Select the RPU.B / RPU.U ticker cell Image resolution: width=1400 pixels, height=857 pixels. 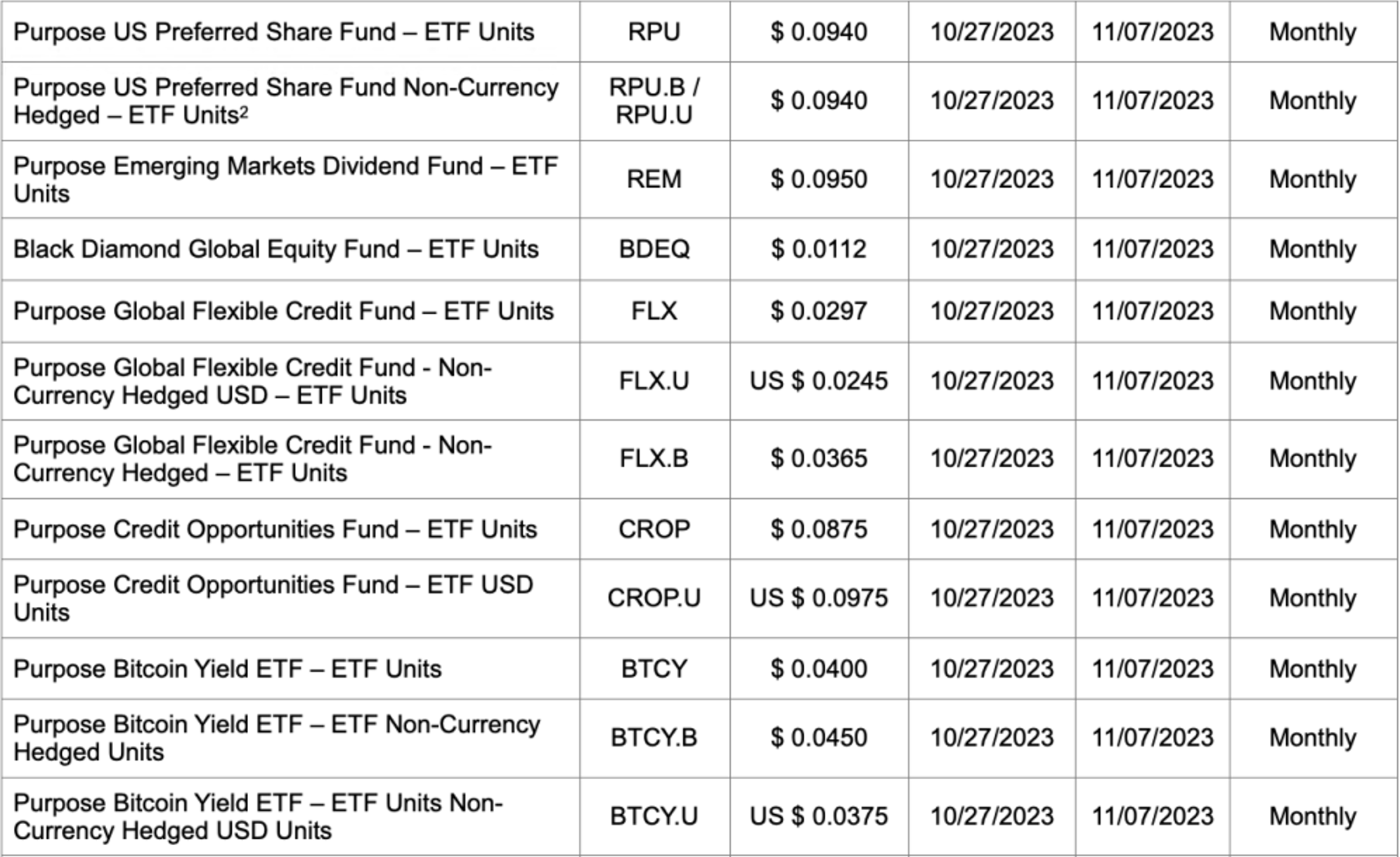click(654, 101)
